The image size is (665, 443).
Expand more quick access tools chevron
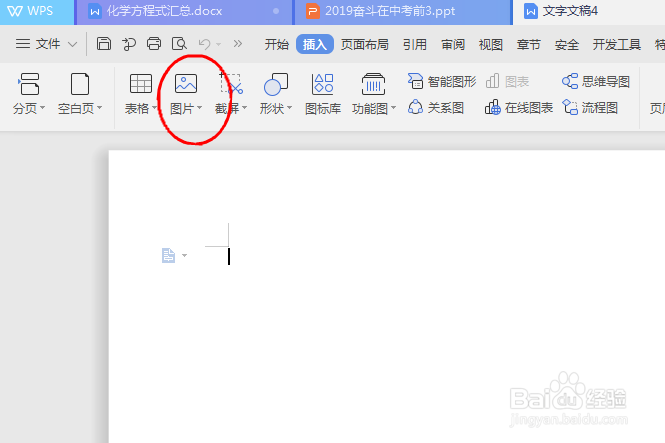click(238, 44)
